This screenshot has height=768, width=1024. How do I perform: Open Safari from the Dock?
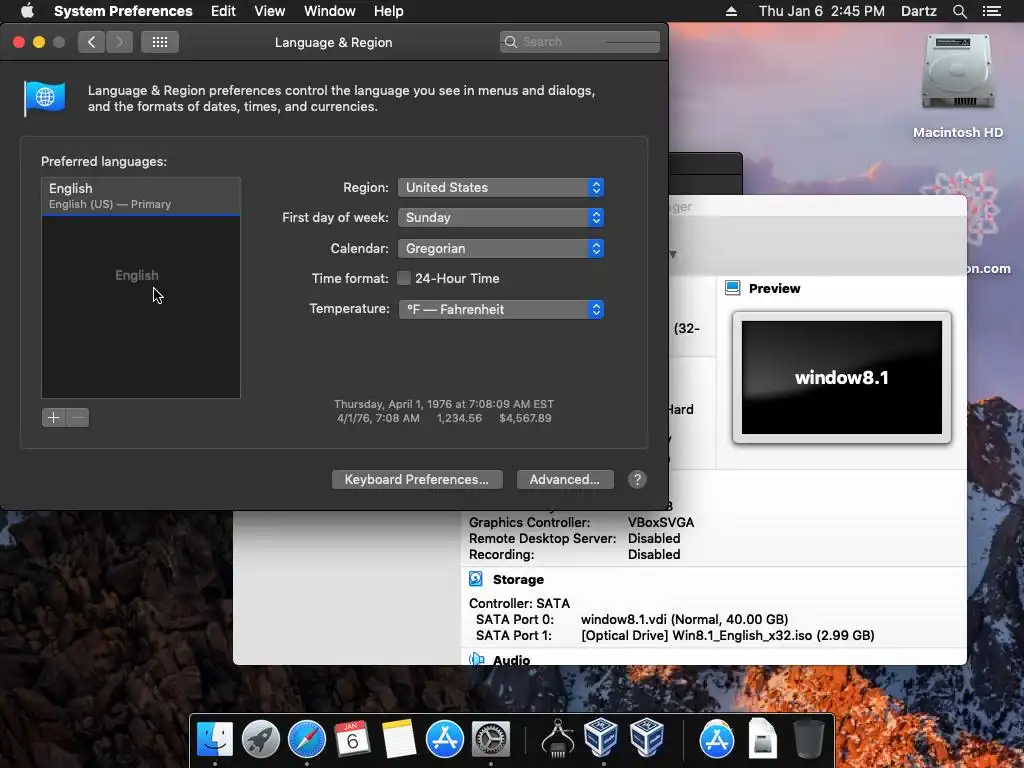click(x=307, y=739)
